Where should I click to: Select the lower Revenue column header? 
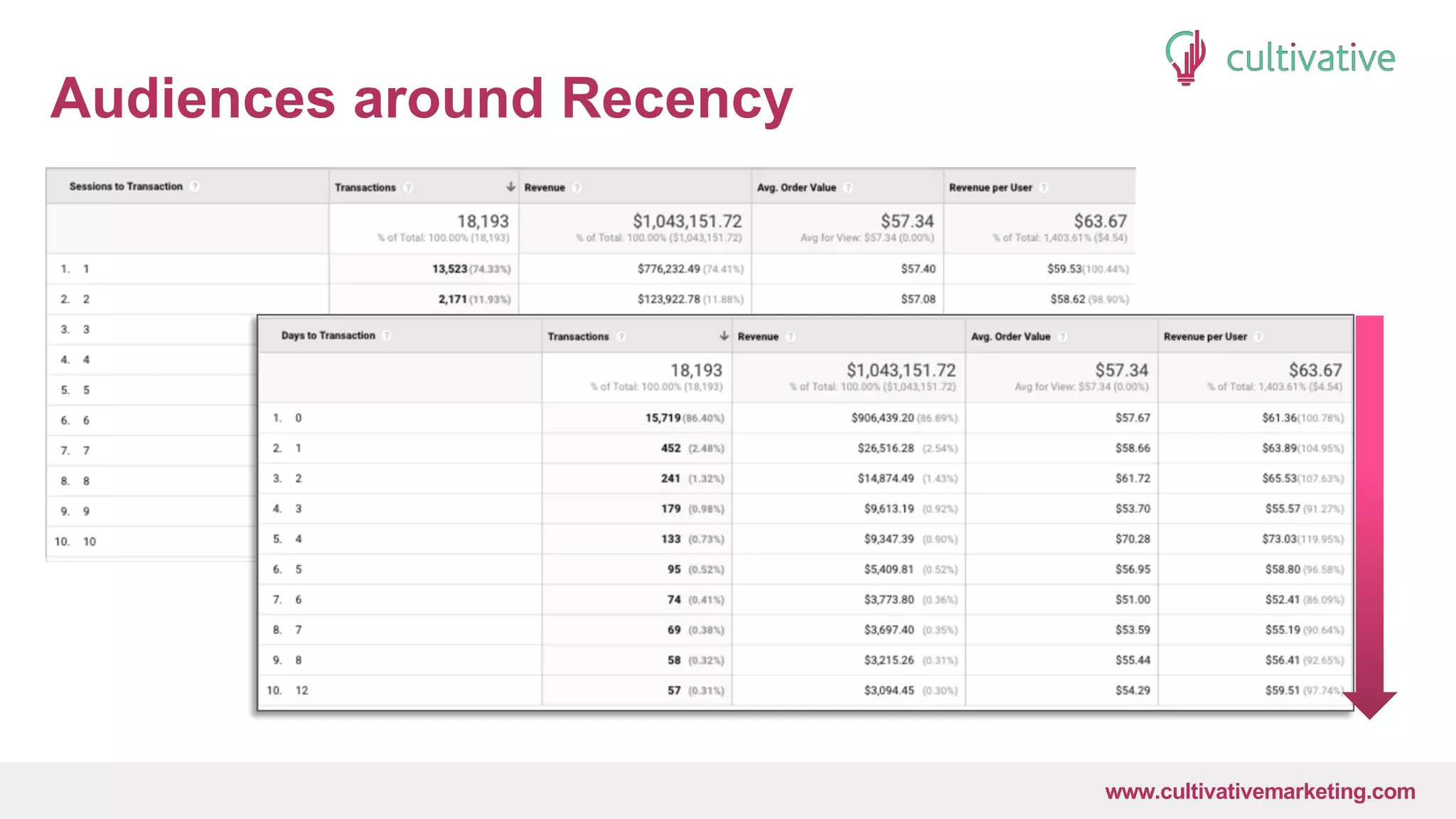click(x=758, y=337)
